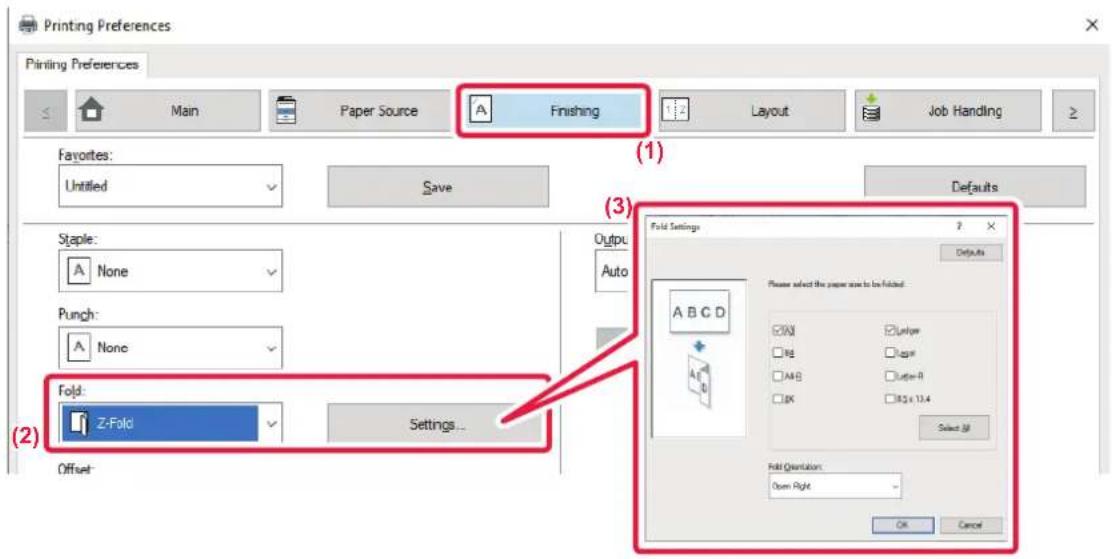Close the Fold Settings dialog
Viewport: 1112px width, 559px height.
pyautogui.click(x=991, y=226)
